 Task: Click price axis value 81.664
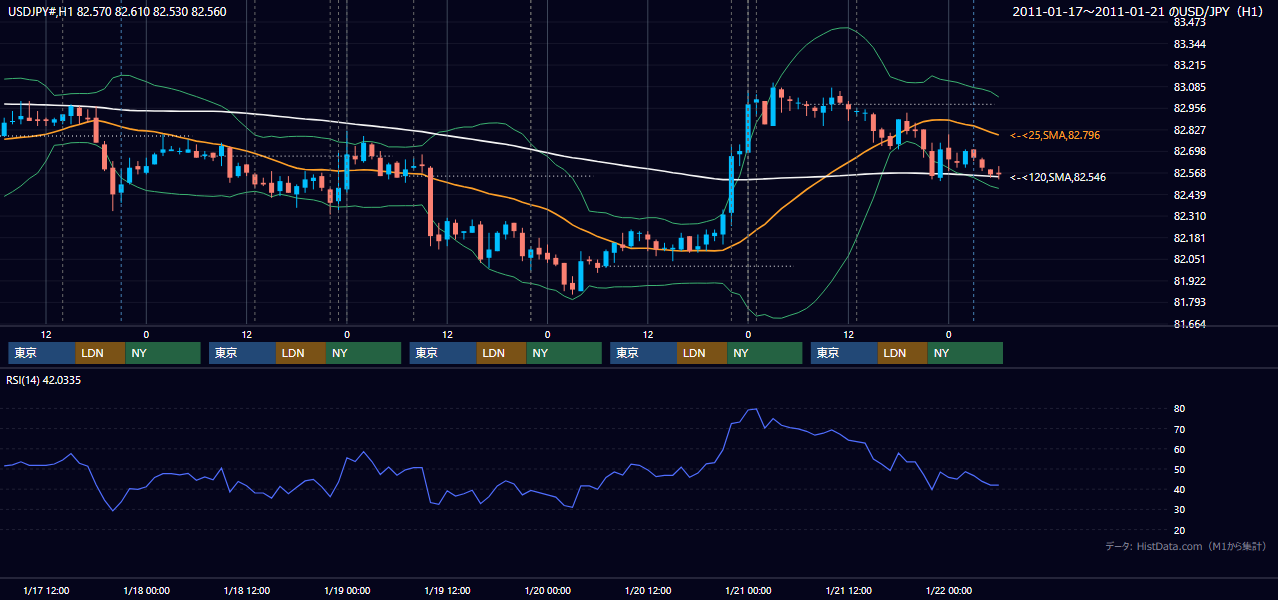click(x=1190, y=324)
